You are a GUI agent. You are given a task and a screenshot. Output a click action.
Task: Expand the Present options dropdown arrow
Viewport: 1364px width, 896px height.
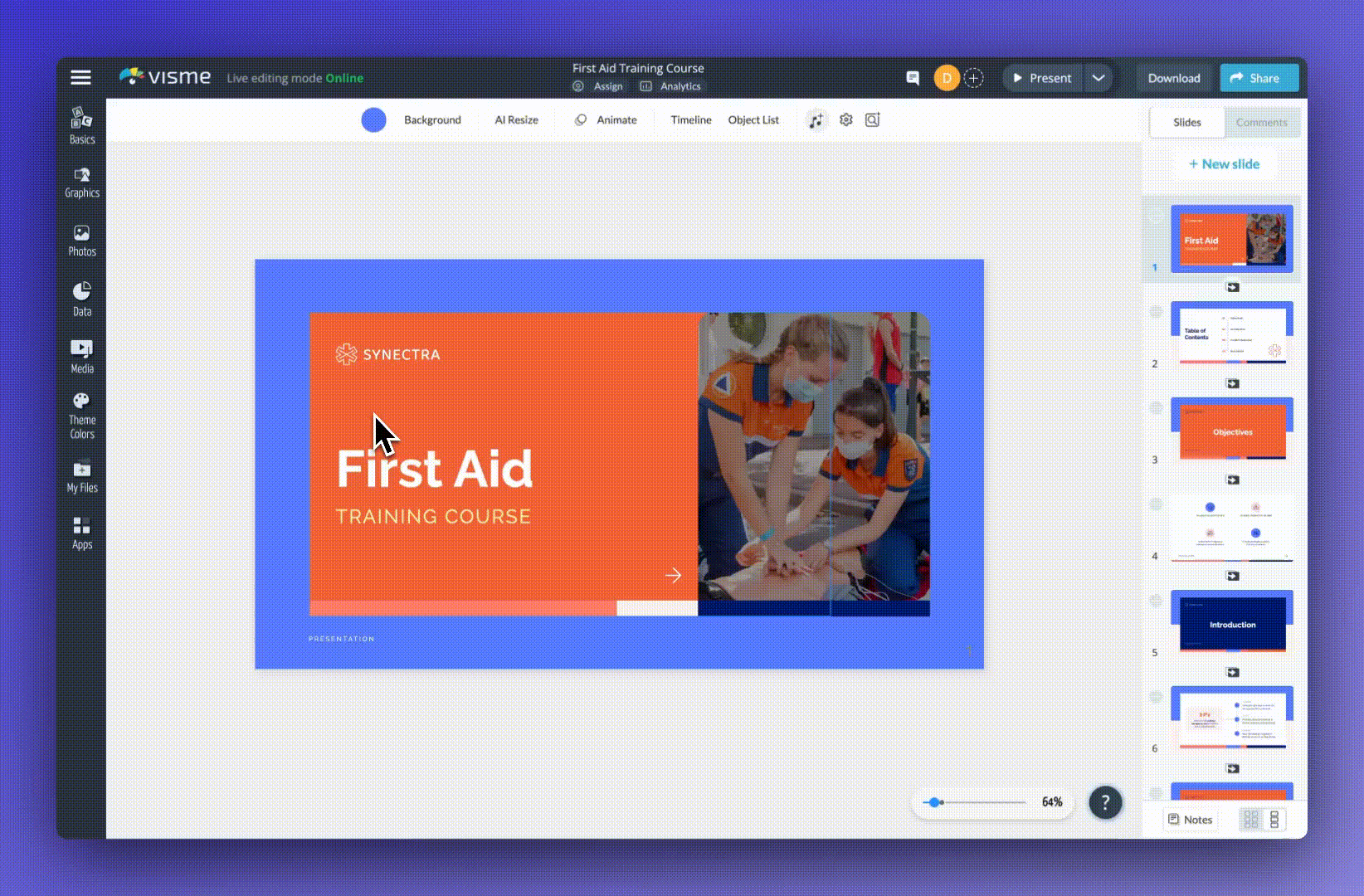[1099, 77]
